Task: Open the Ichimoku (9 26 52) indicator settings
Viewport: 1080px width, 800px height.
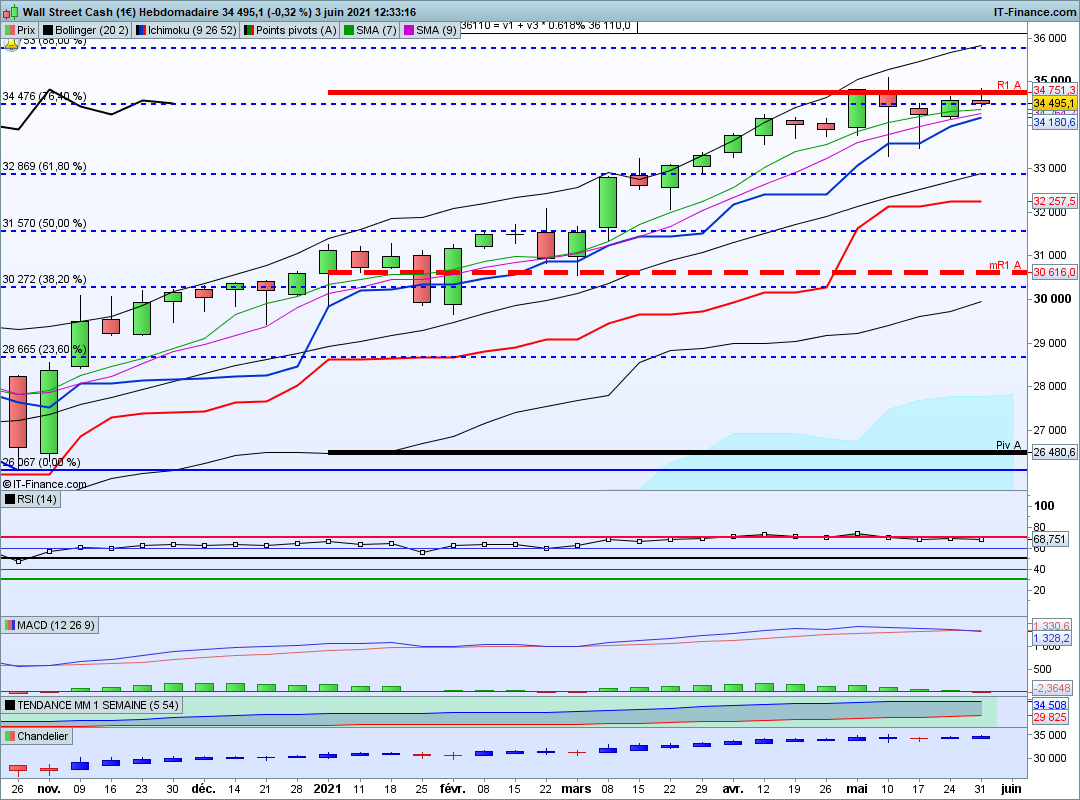Action: click(186, 30)
